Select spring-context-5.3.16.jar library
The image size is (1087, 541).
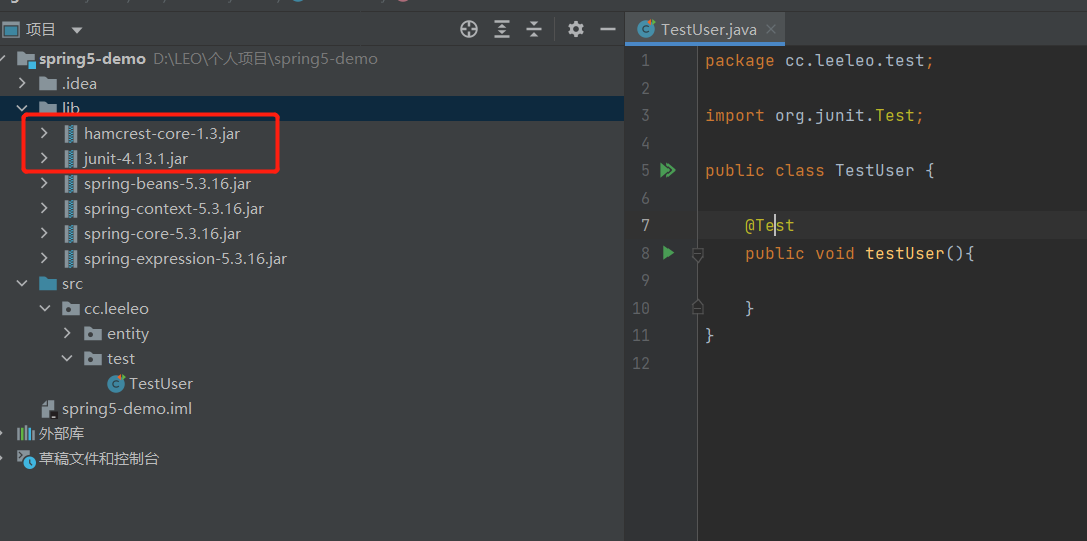[173, 209]
